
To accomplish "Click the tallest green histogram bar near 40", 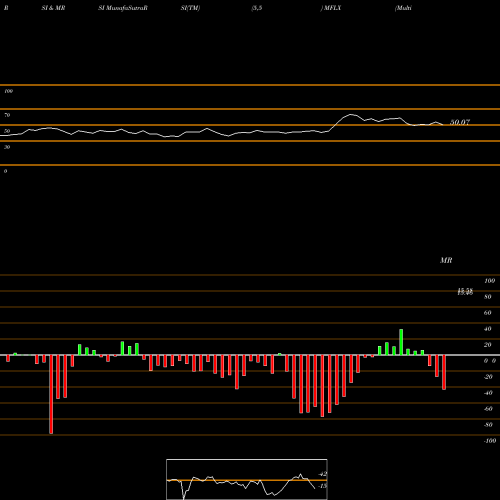I will (x=401, y=342).
